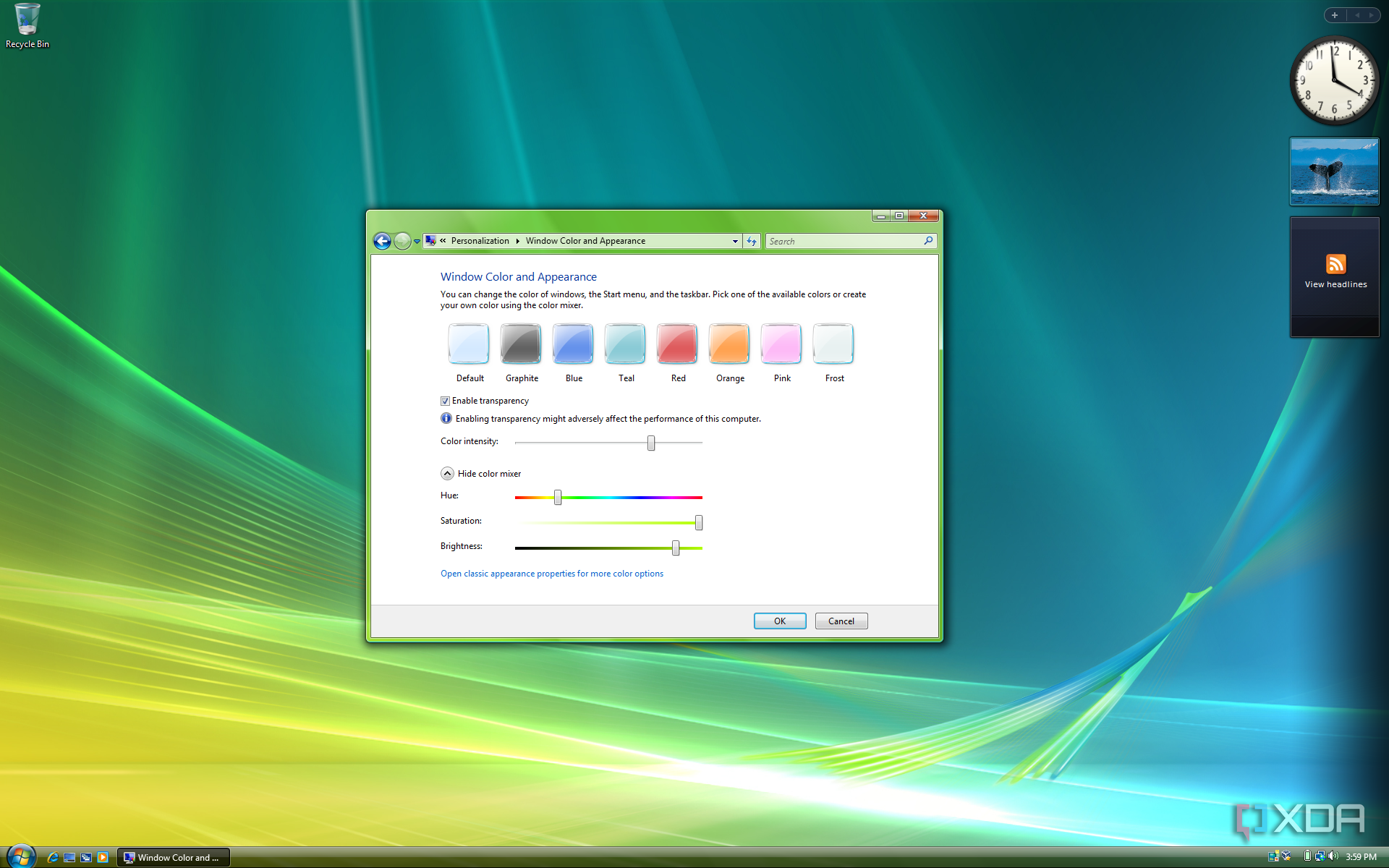Screen dimensions: 1389x868
Task: Select the Teal color scheme
Action: click(x=624, y=344)
